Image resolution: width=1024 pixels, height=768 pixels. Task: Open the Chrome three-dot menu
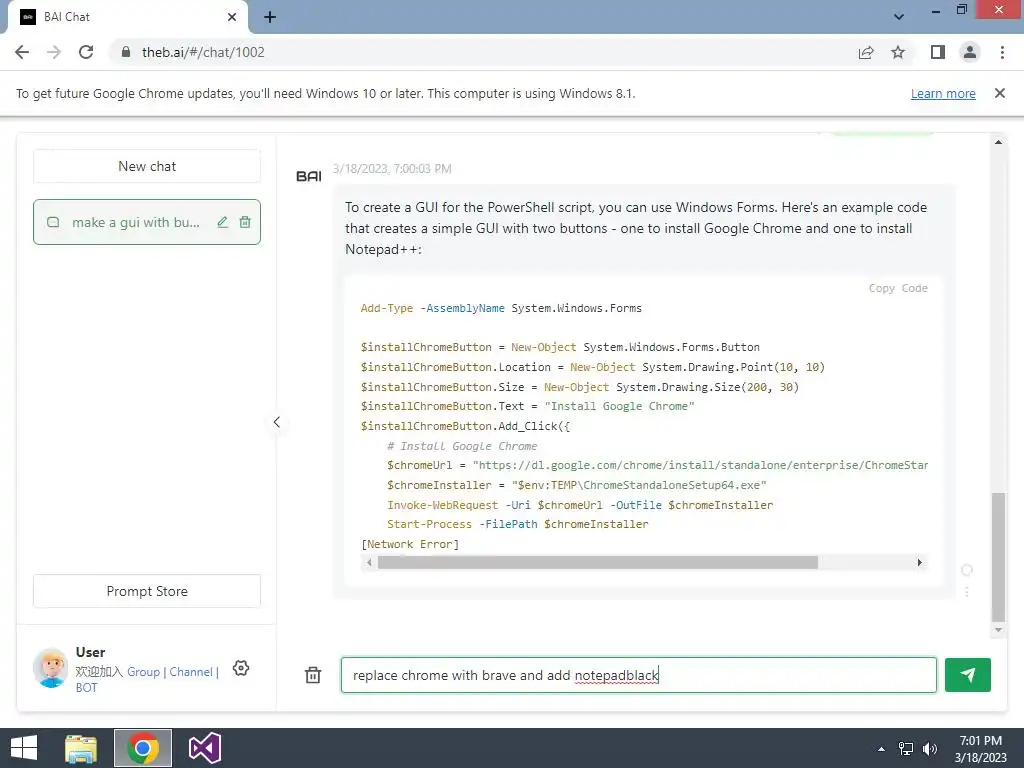pos(1002,52)
